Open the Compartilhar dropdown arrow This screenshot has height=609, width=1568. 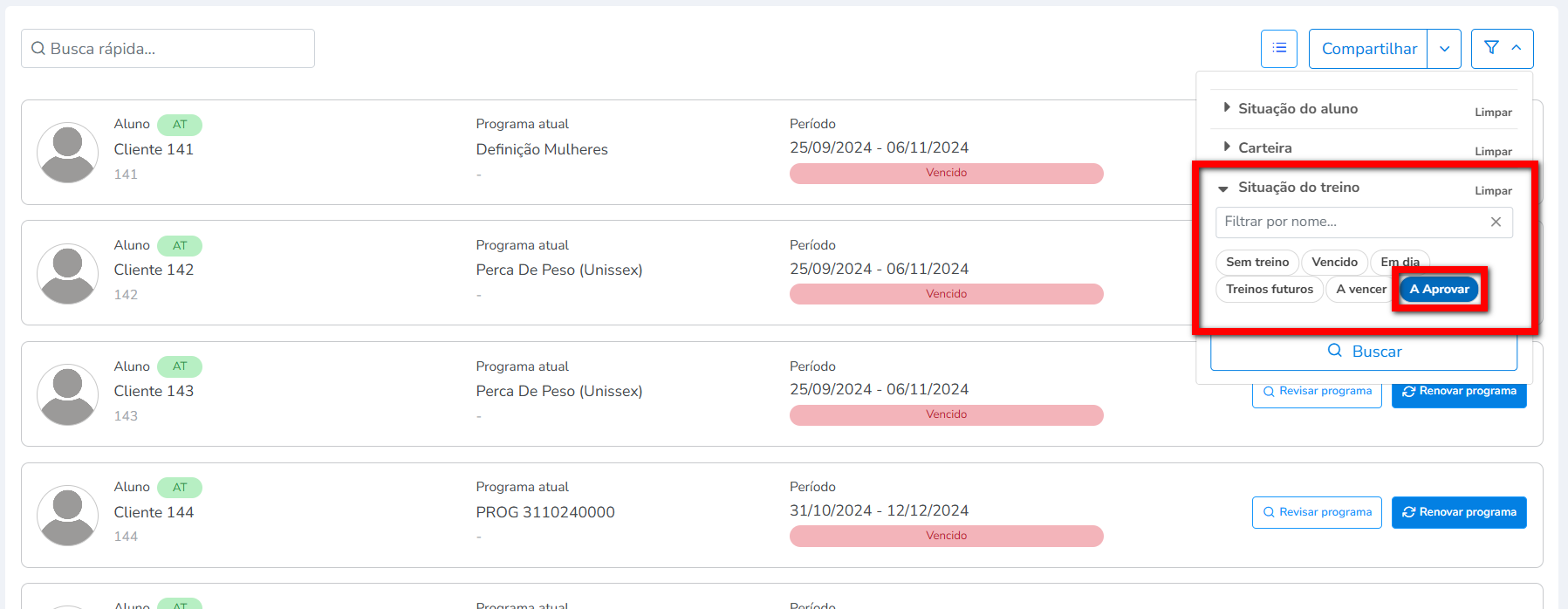1444,49
